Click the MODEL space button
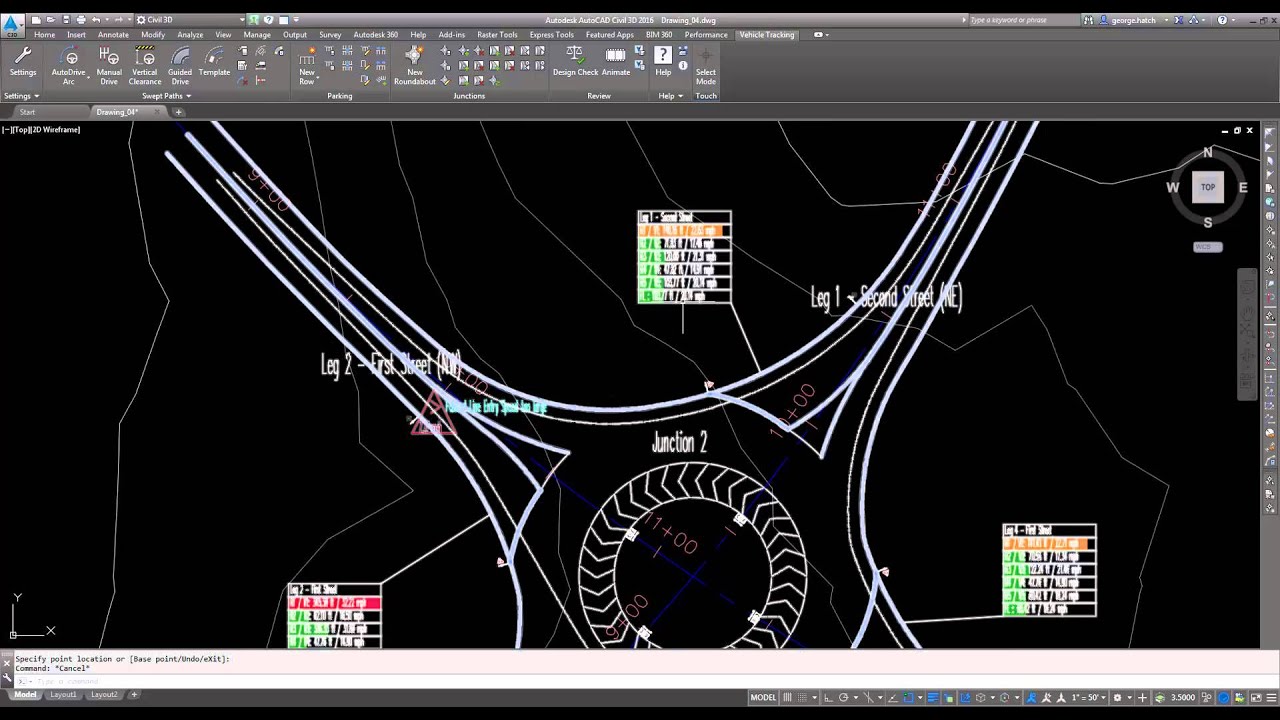 [763, 698]
